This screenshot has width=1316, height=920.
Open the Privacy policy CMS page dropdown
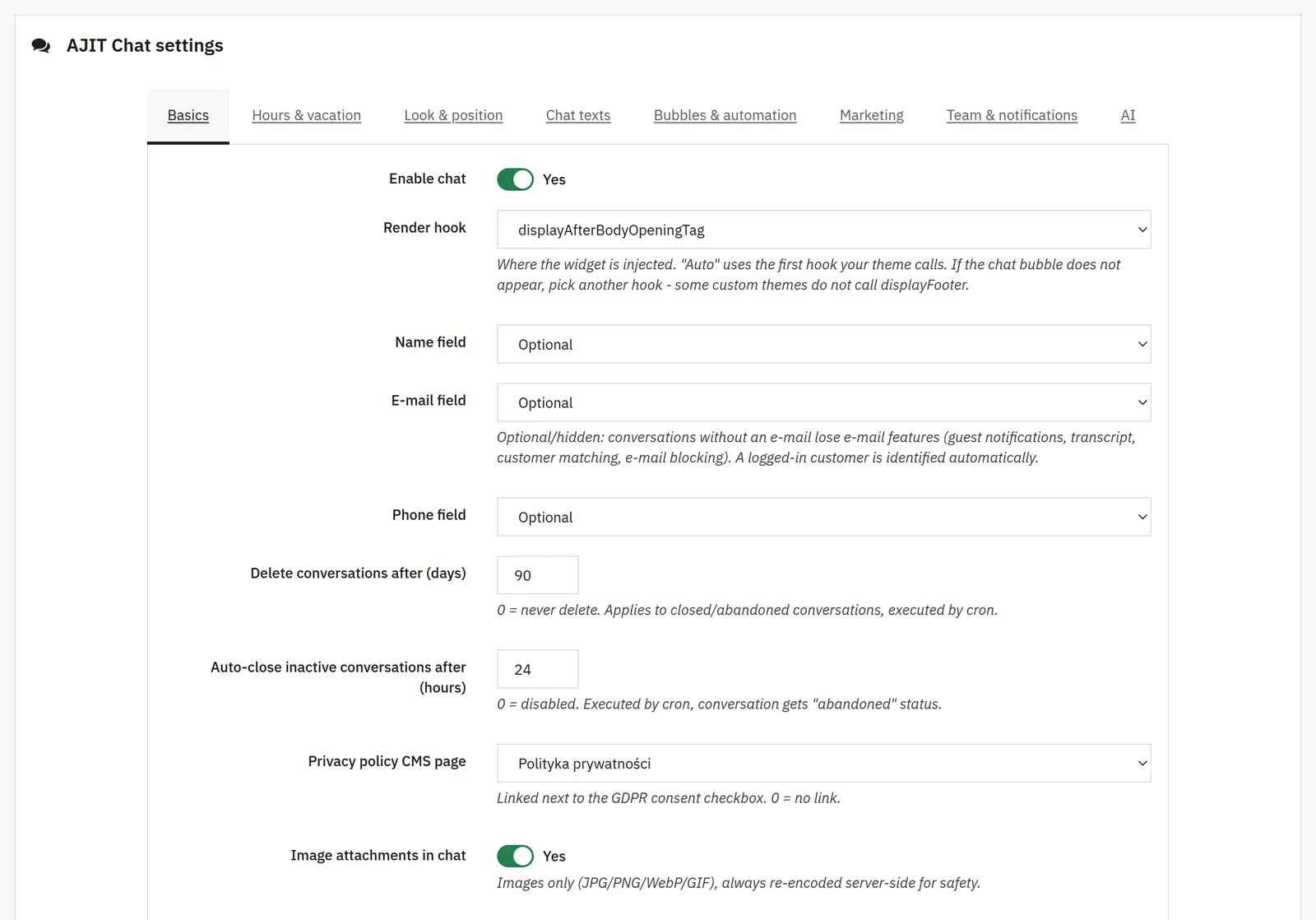click(823, 763)
